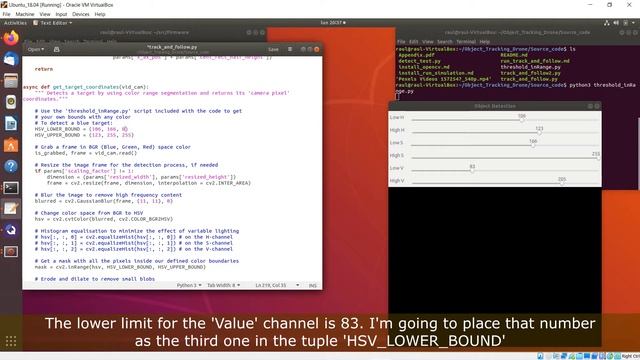This screenshot has height=360, width=640.
Task: Open the right terminal's Terminal menu
Action: [466, 42]
